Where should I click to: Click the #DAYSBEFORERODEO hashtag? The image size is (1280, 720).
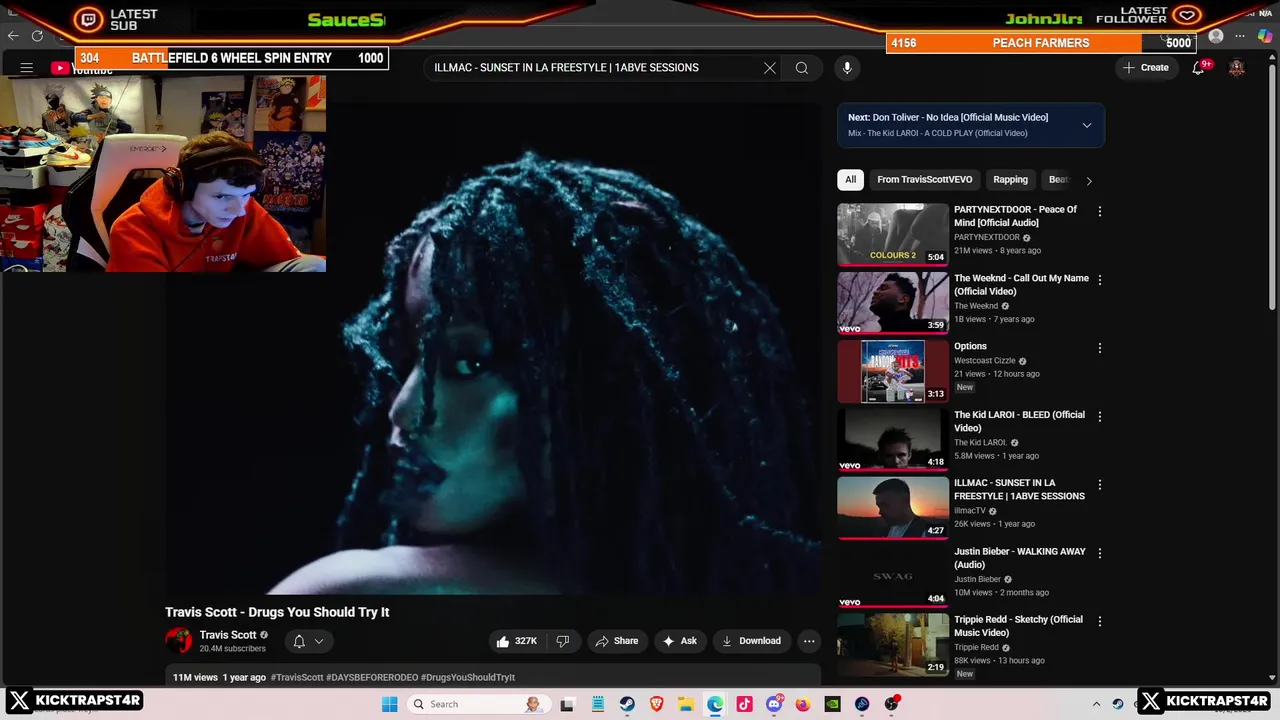[x=372, y=677]
